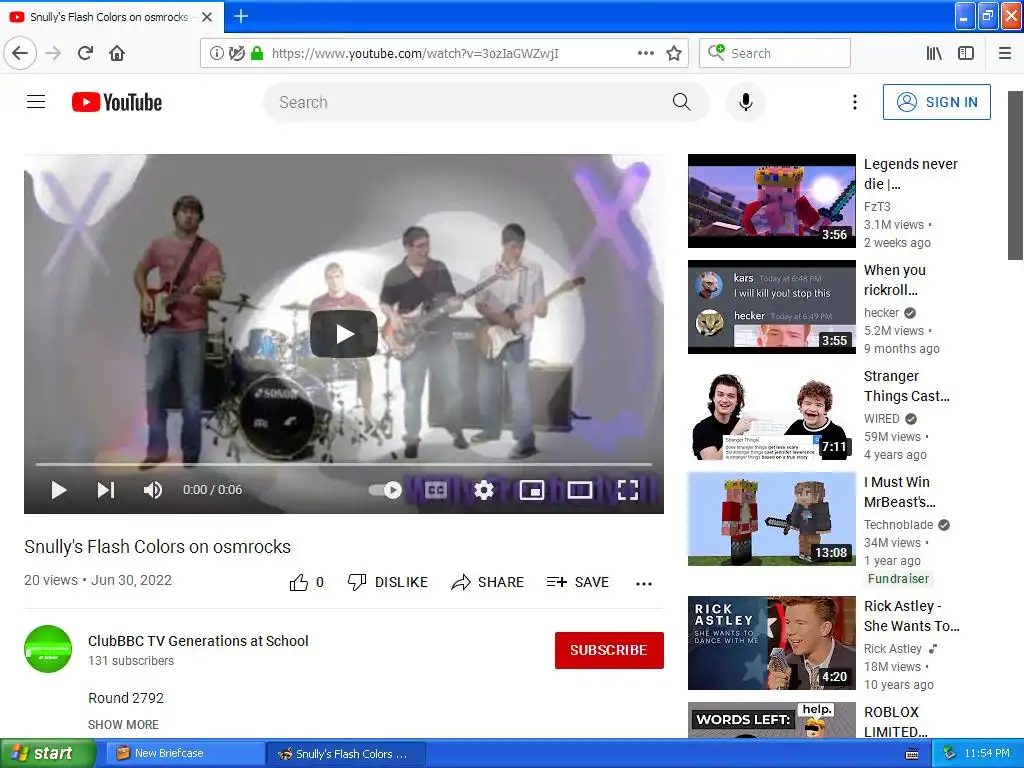Switch to theater mode icon
The height and width of the screenshot is (768, 1024).
(579, 490)
